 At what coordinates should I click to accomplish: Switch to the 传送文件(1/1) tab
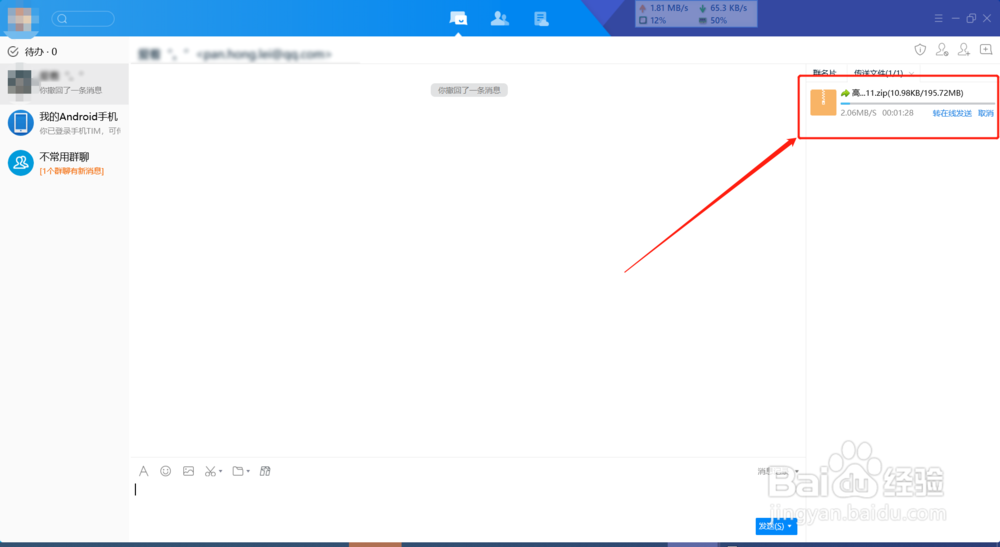(x=878, y=73)
